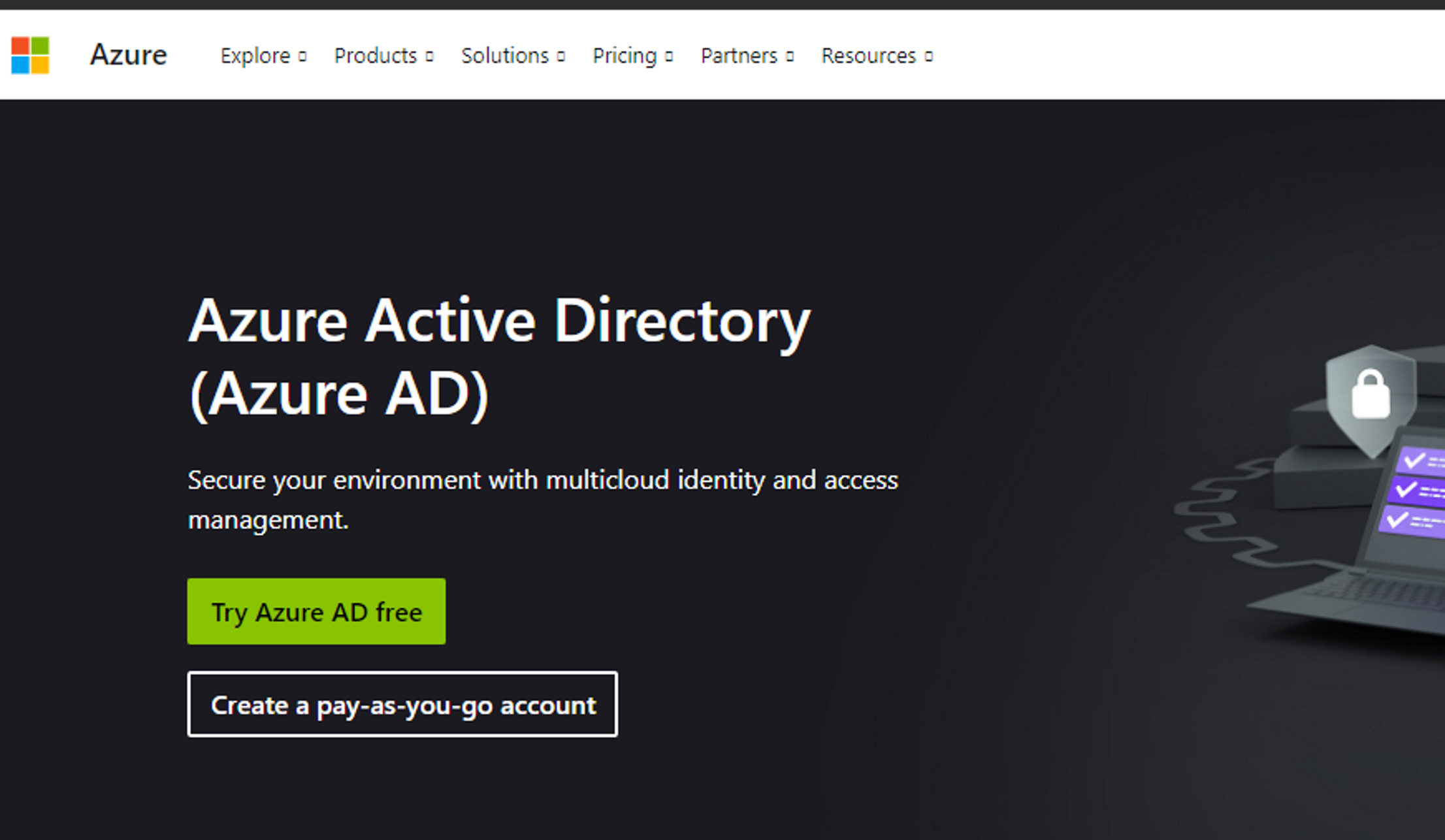Click the Microsoft four-square logo
Viewport: 1445px width, 840px height.
30,56
